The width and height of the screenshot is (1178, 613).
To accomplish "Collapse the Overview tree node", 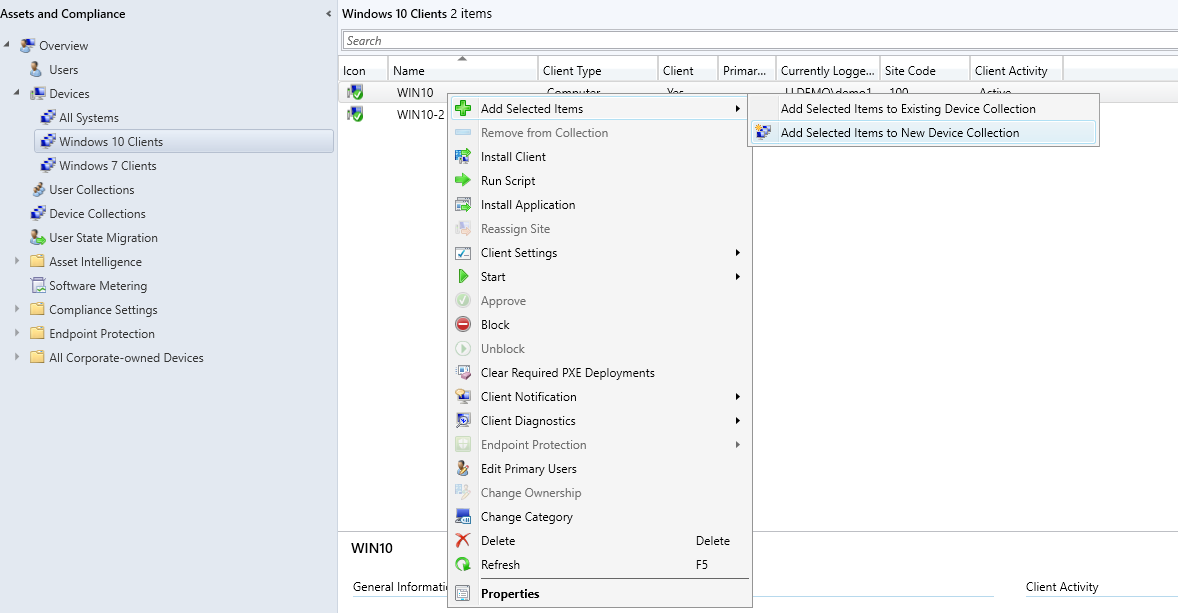I will click(x=7, y=44).
